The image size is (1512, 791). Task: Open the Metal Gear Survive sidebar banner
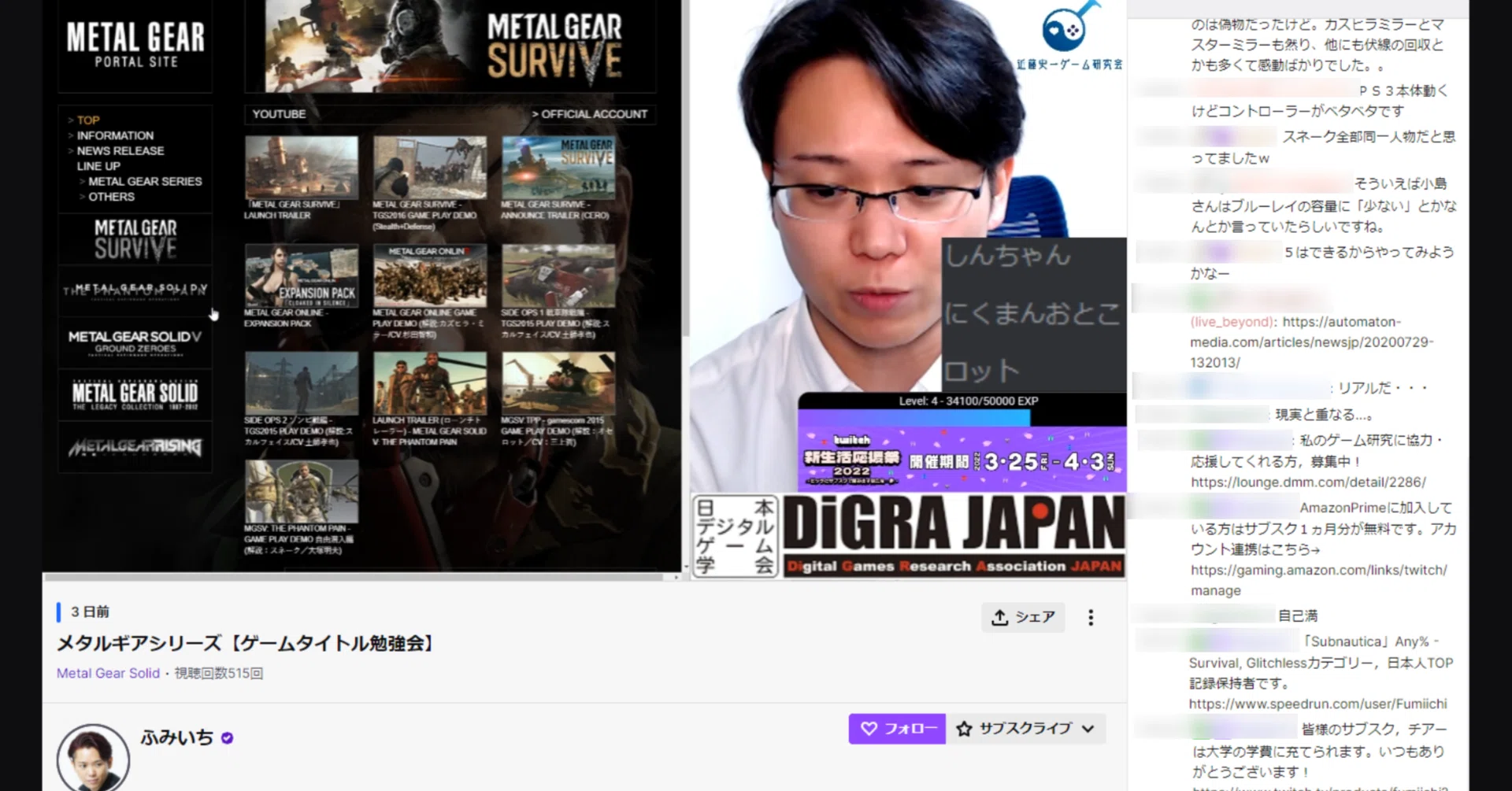click(135, 239)
